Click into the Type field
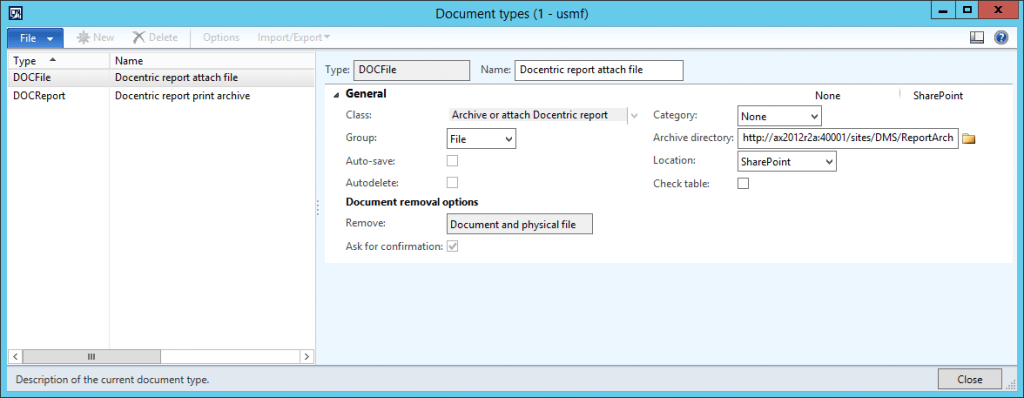This screenshot has width=1024, height=398. click(411, 70)
